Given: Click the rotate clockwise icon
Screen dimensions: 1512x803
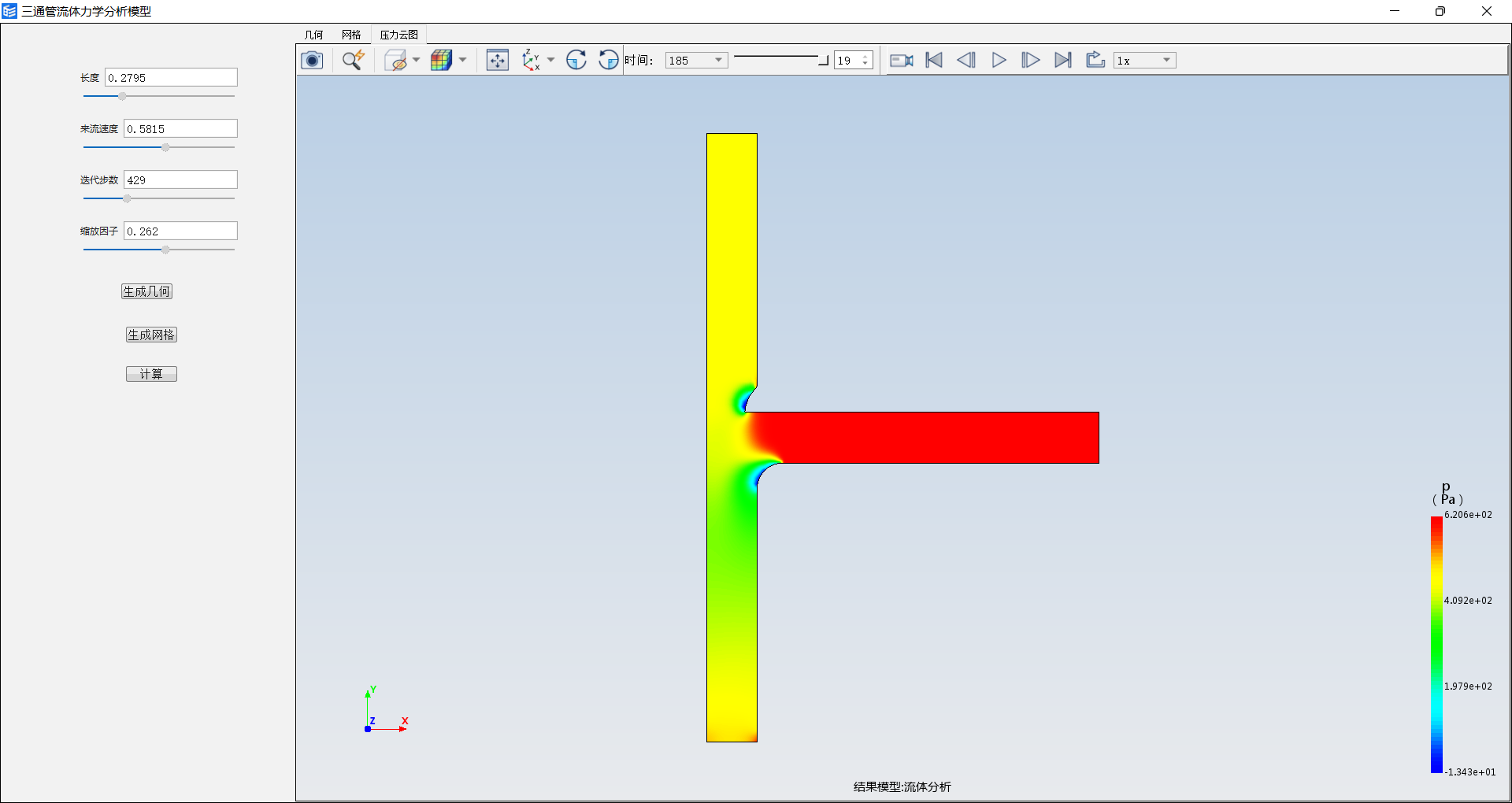Looking at the screenshot, I should click(x=576, y=60).
